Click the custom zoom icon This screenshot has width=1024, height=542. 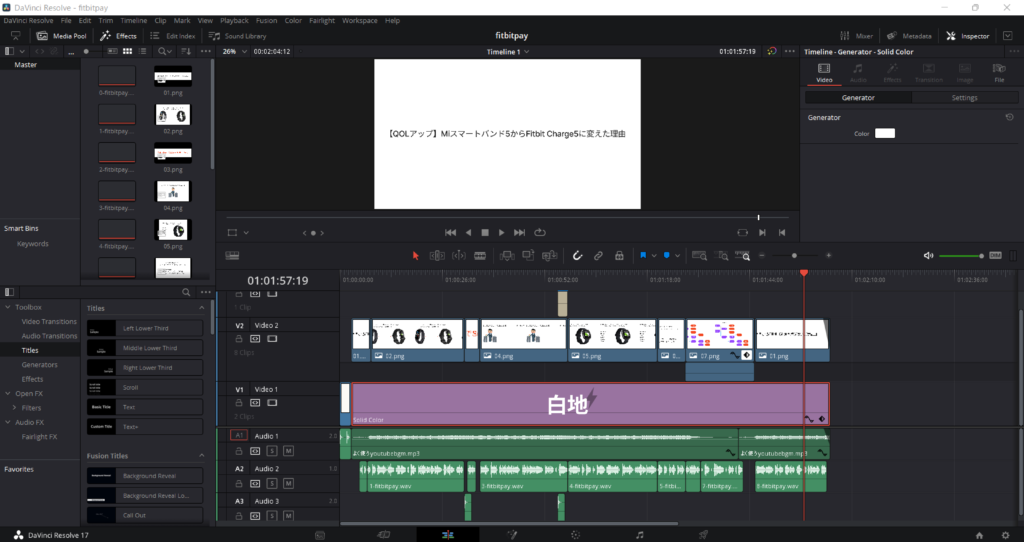click(743, 256)
